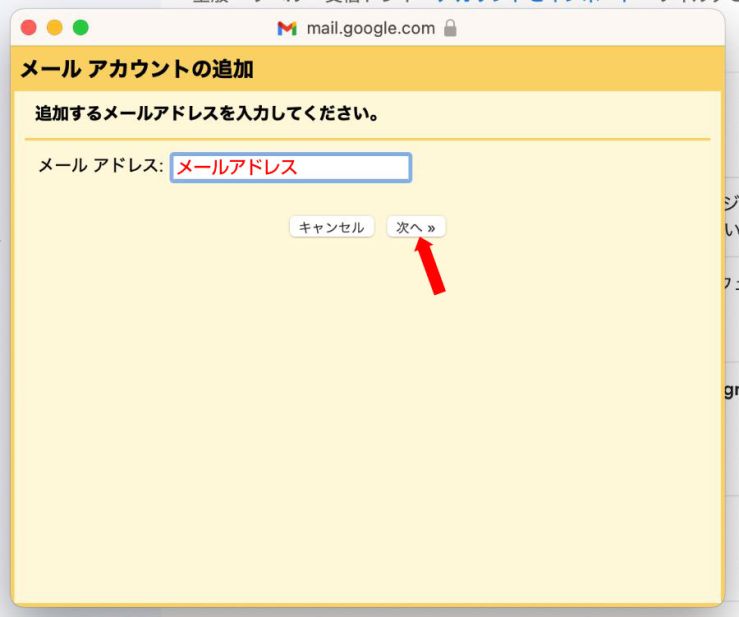Maximize the window using green button
The height and width of the screenshot is (617, 739).
(x=80, y=28)
